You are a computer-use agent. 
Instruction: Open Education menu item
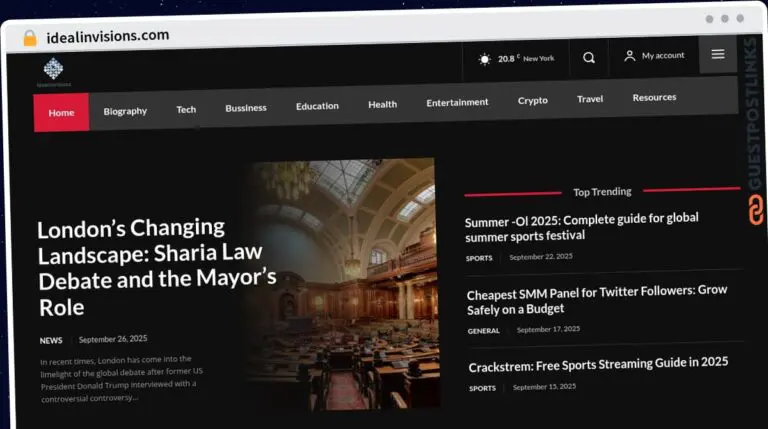click(317, 106)
